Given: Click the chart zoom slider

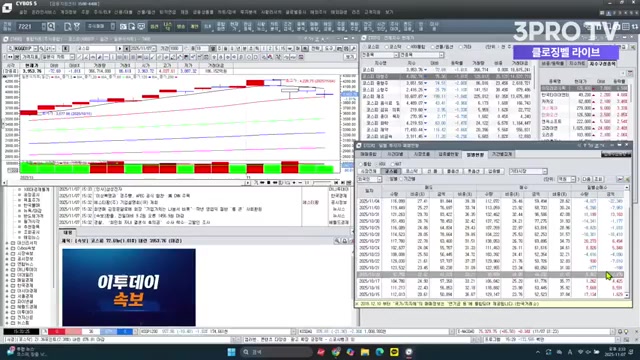Looking at the screenshot, I should [x=322, y=182].
